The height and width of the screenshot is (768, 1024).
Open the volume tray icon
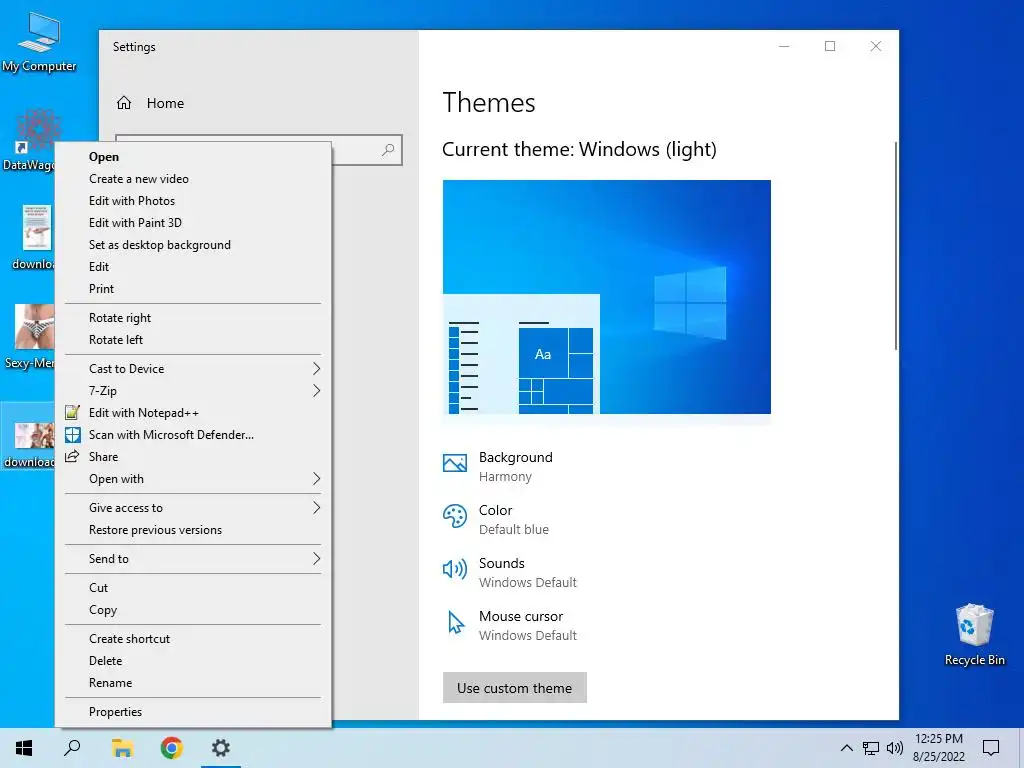(895, 748)
